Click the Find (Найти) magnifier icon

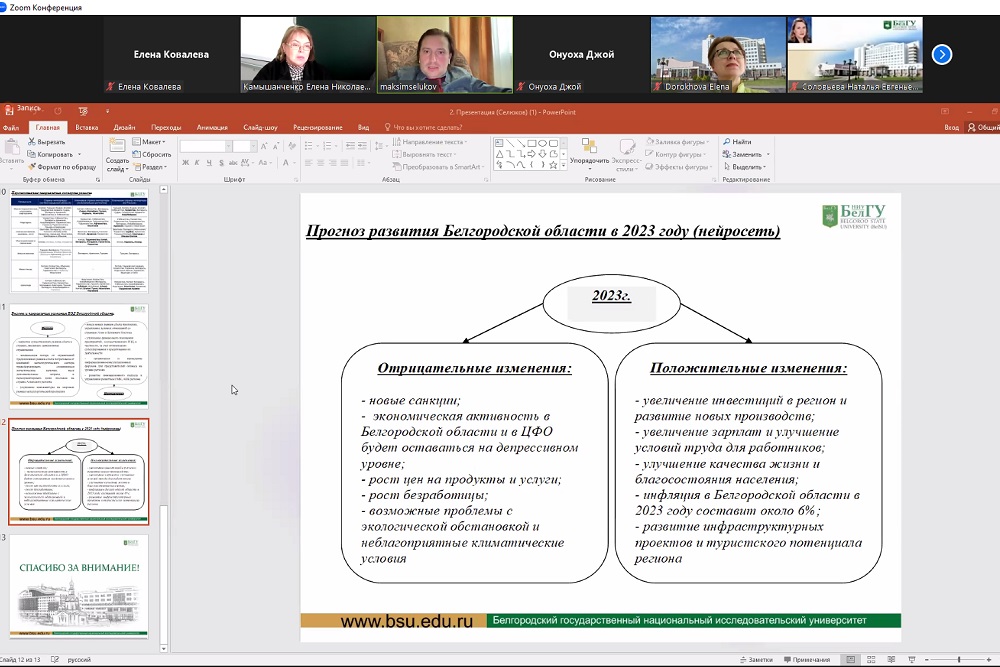(x=726, y=142)
